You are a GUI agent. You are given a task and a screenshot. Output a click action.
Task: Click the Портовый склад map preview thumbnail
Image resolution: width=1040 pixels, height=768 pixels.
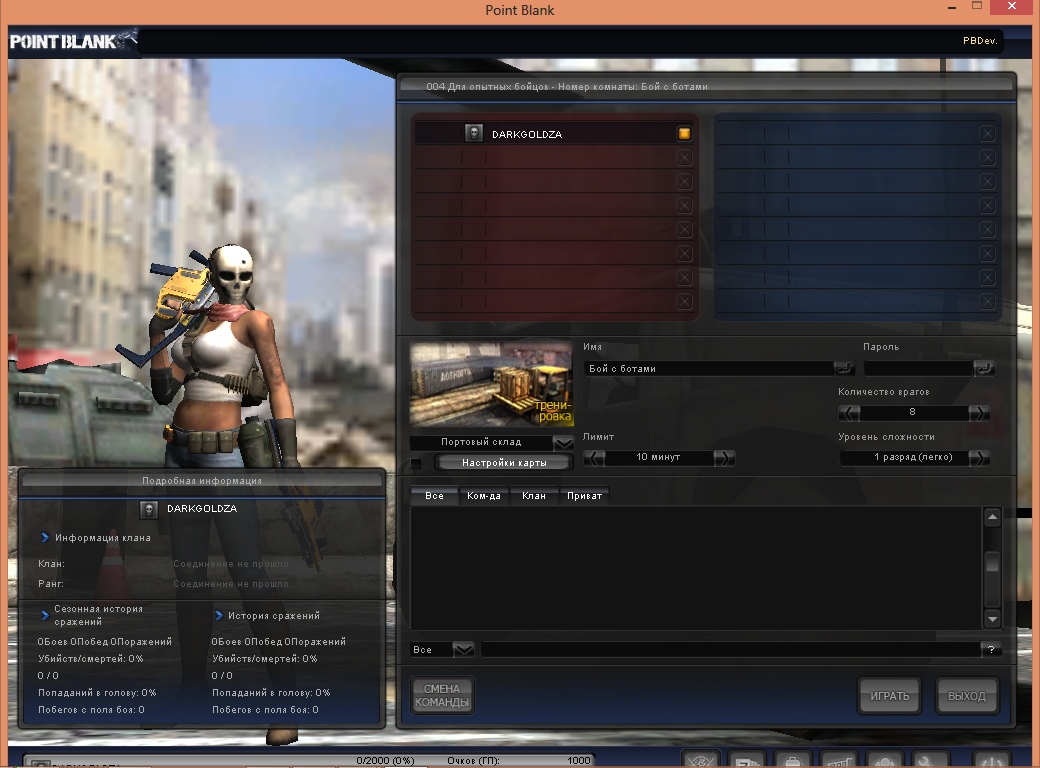click(x=491, y=385)
